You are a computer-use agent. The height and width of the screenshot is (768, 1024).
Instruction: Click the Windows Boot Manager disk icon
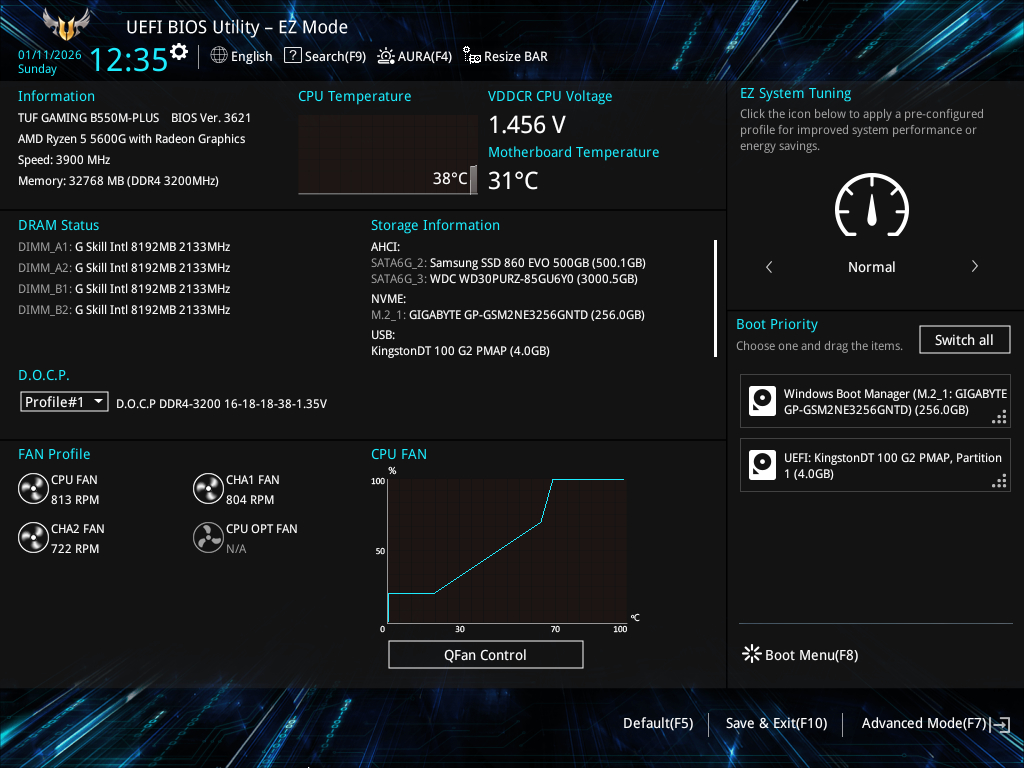(x=763, y=402)
